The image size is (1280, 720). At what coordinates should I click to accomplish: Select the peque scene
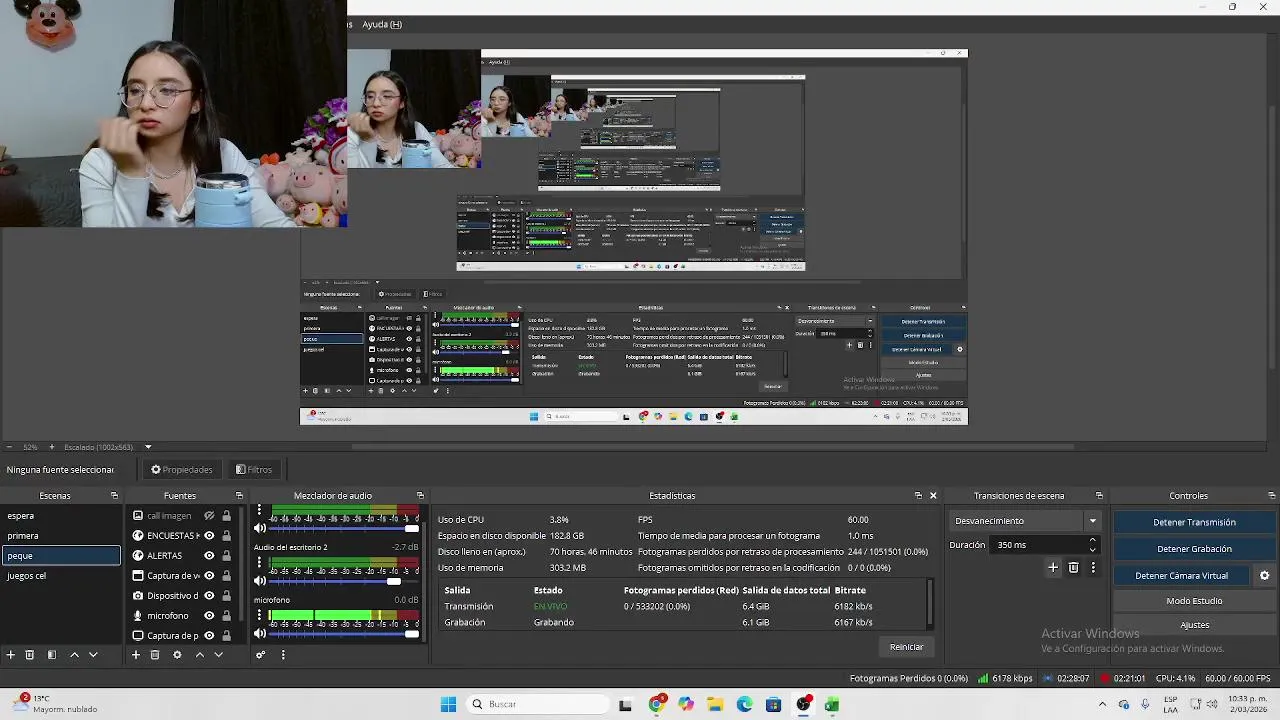[60, 556]
